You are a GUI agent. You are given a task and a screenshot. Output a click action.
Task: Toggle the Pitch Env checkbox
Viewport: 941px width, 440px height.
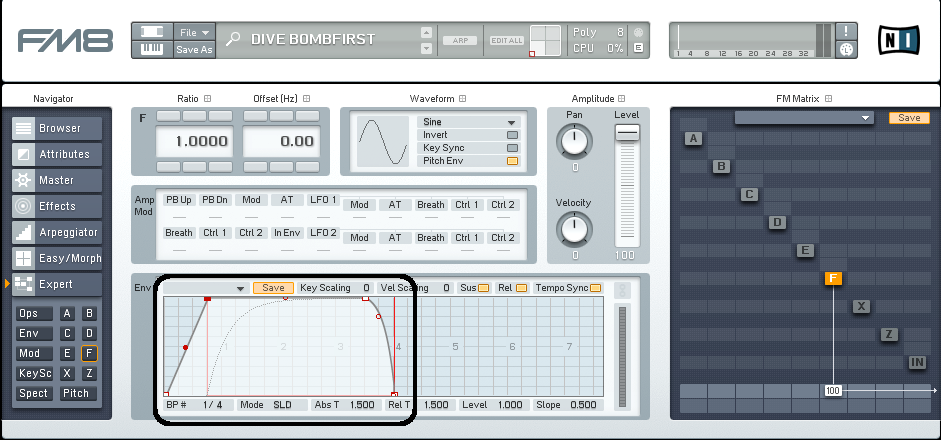(513, 161)
